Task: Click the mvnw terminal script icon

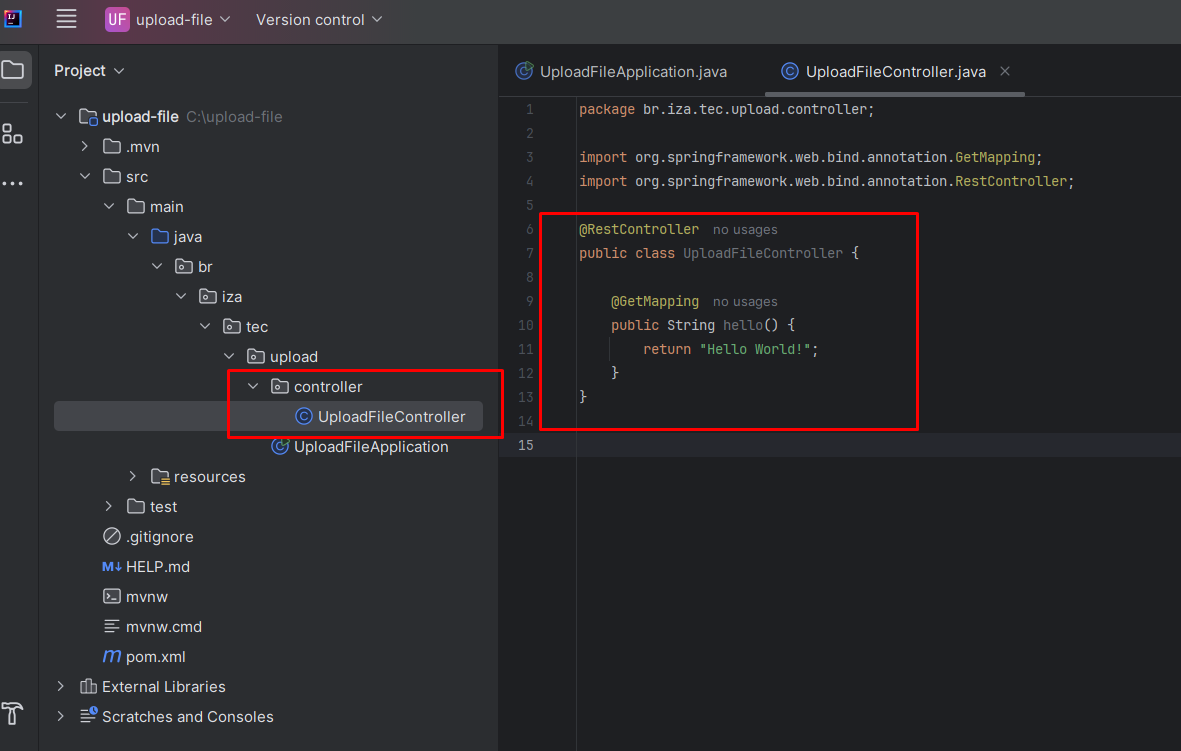Action: [x=111, y=597]
